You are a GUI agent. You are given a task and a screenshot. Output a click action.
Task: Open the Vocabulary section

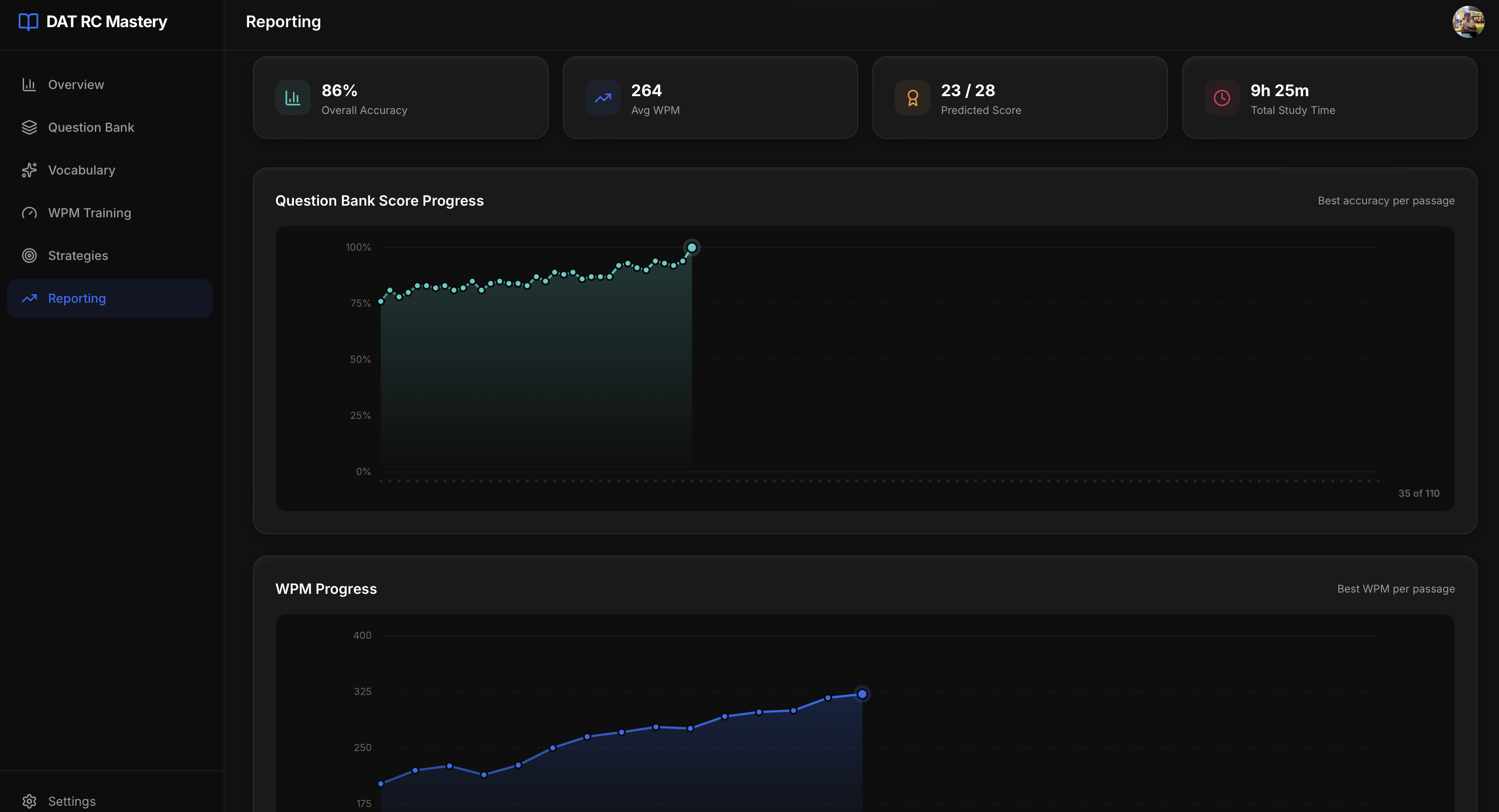(81, 170)
